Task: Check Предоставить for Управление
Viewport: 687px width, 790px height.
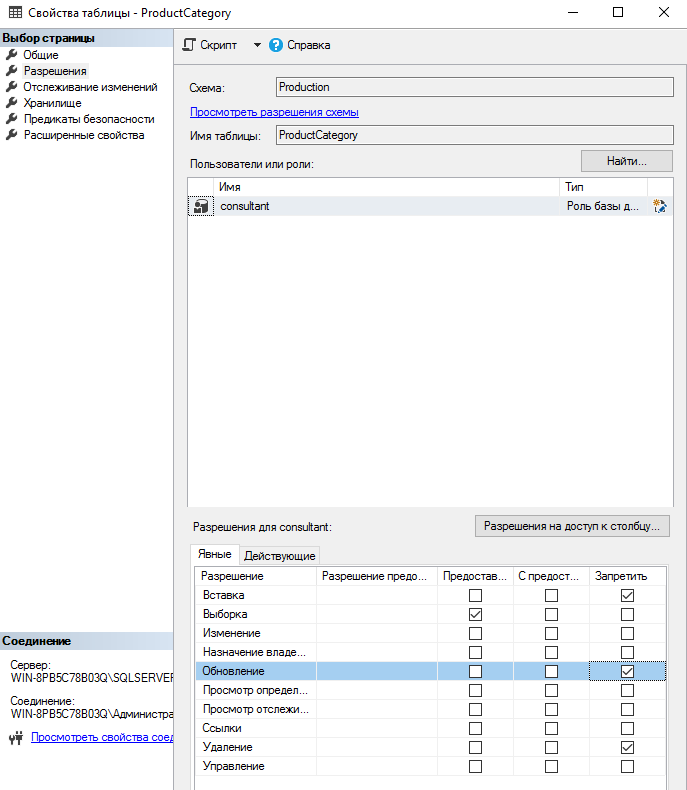Action: (x=475, y=767)
